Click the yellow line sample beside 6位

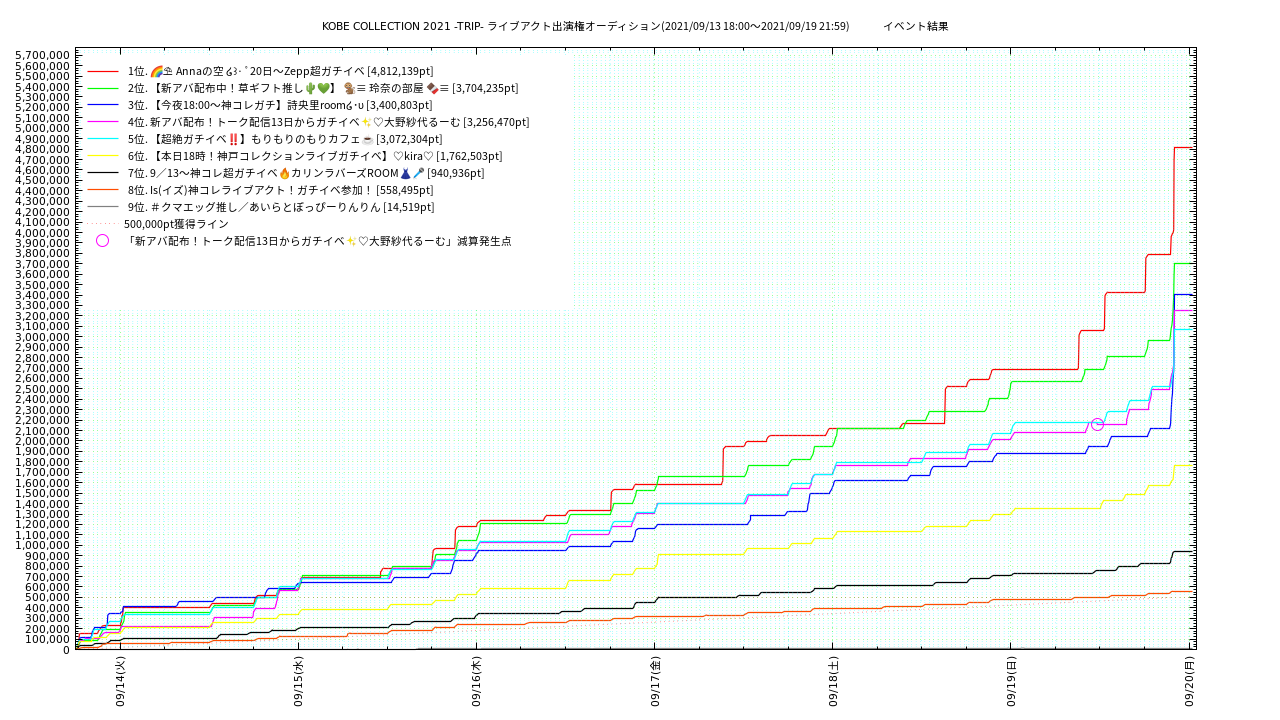(x=103, y=156)
